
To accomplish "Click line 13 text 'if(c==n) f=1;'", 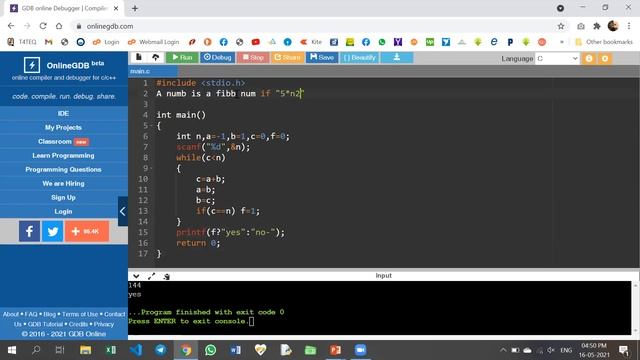I will pyautogui.click(x=228, y=211).
